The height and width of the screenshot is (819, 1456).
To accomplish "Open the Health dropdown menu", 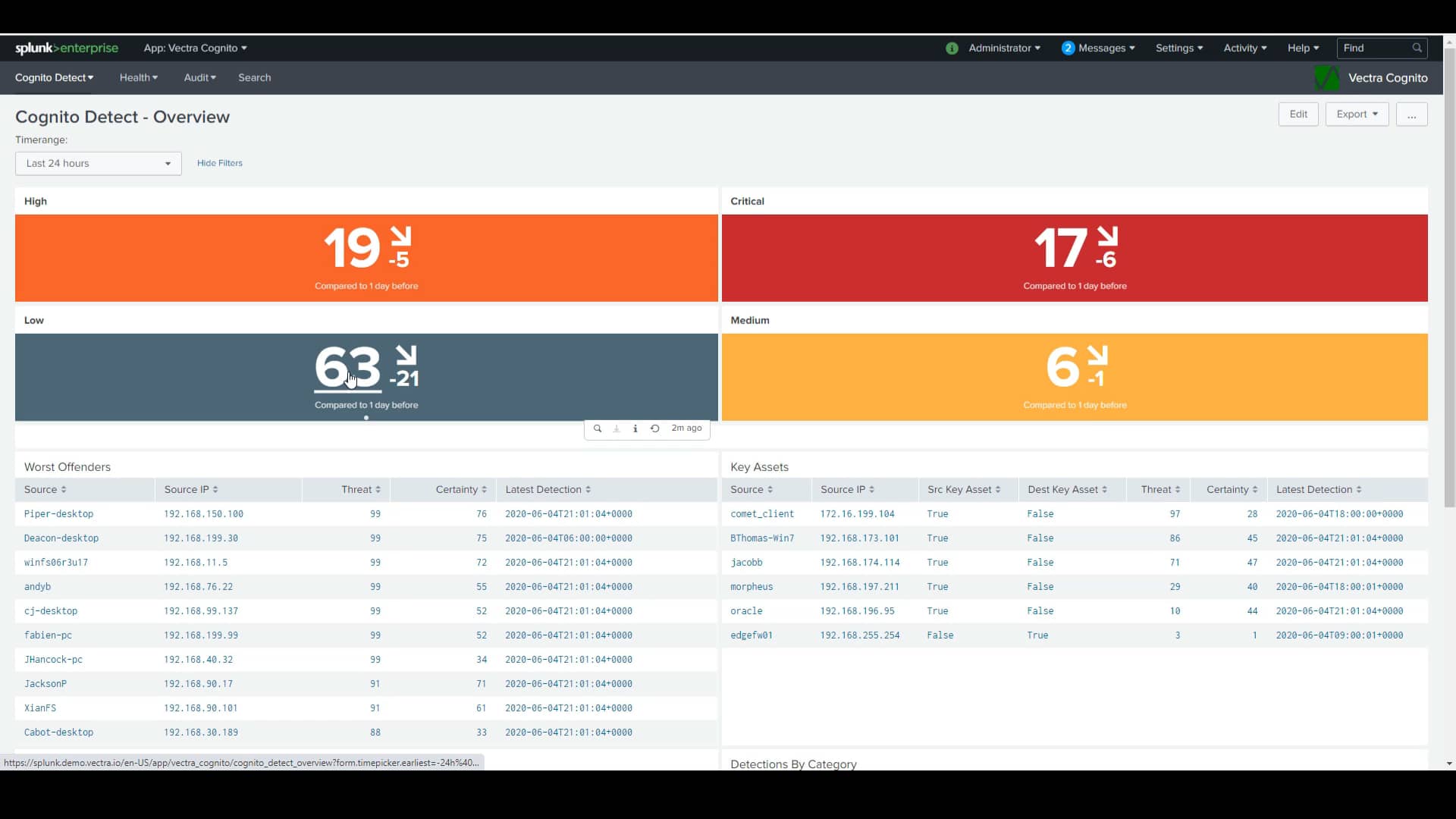I will pyautogui.click(x=137, y=77).
